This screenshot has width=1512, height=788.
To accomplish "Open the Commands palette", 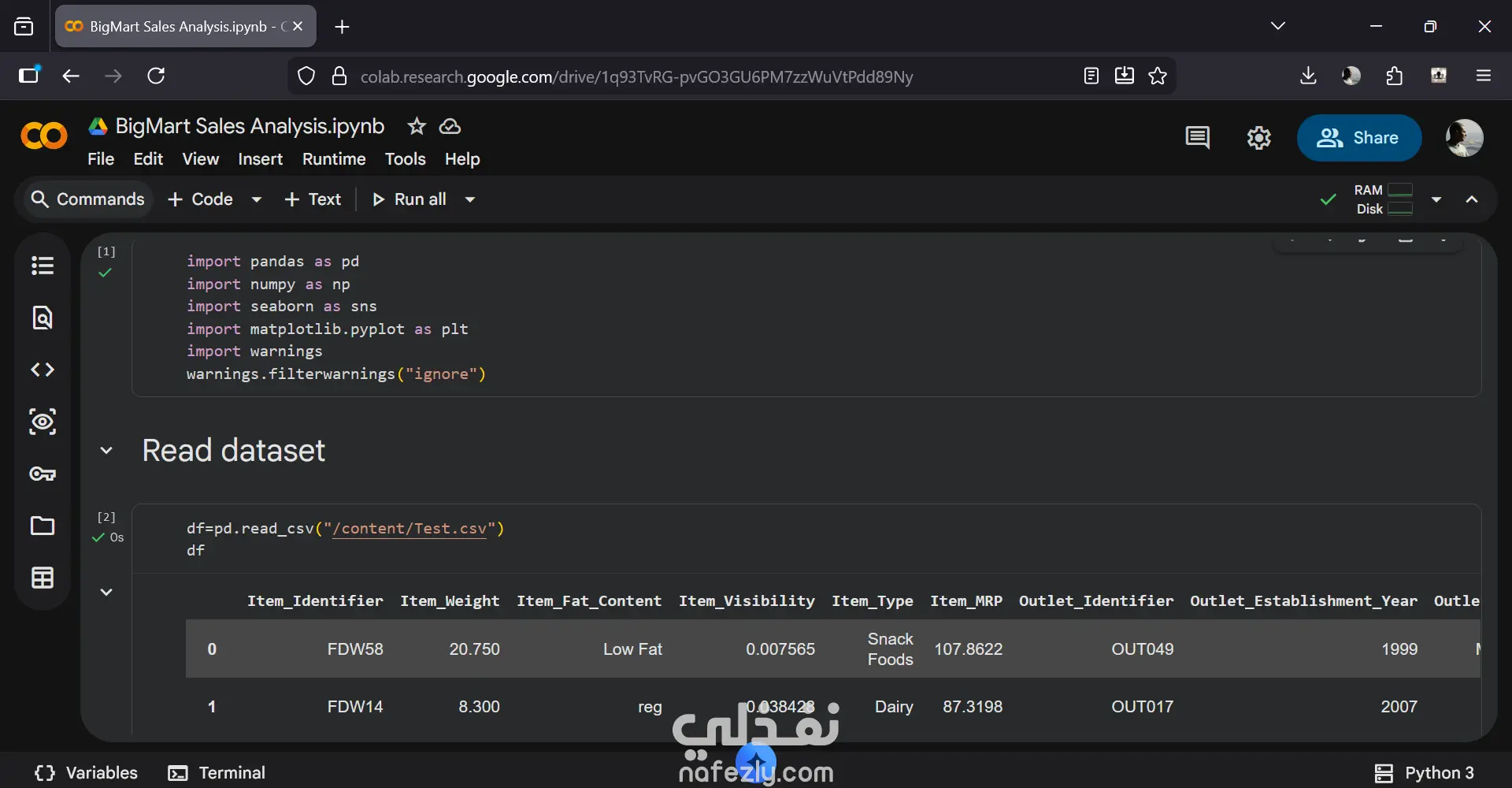I will pyautogui.click(x=87, y=199).
